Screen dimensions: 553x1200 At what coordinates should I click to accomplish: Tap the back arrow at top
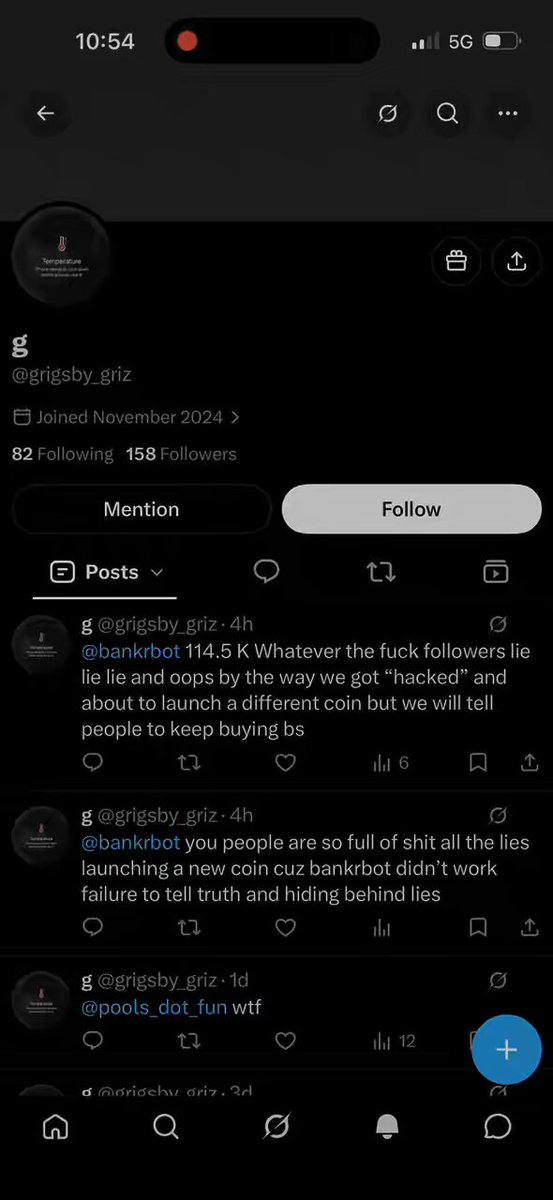[45, 113]
